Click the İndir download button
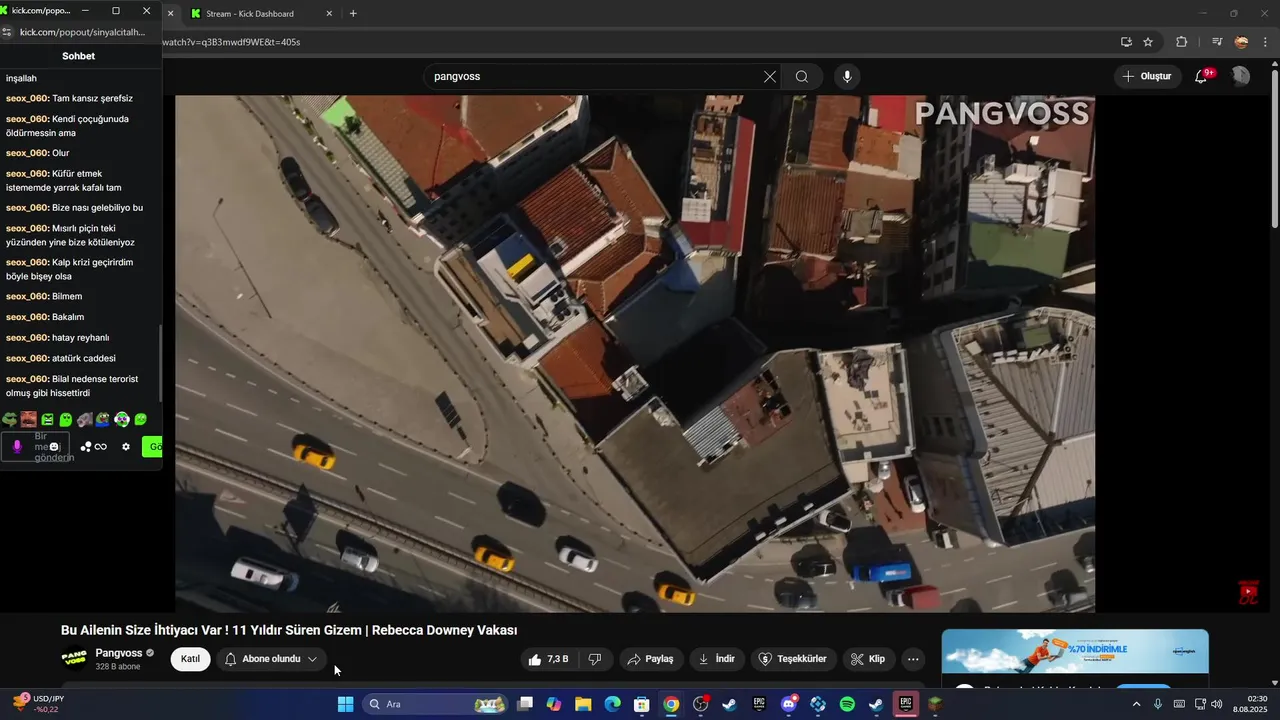Screen dimensions: 1280x720 pos(716,659)
